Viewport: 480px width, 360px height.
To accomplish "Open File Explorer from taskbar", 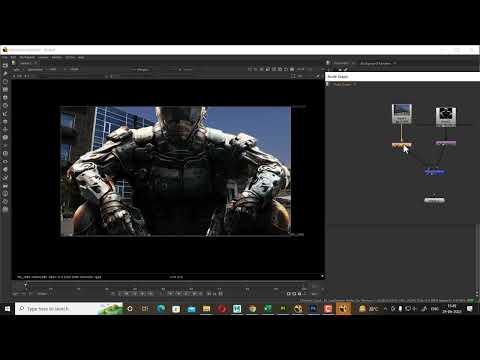I will coord(206,309).
